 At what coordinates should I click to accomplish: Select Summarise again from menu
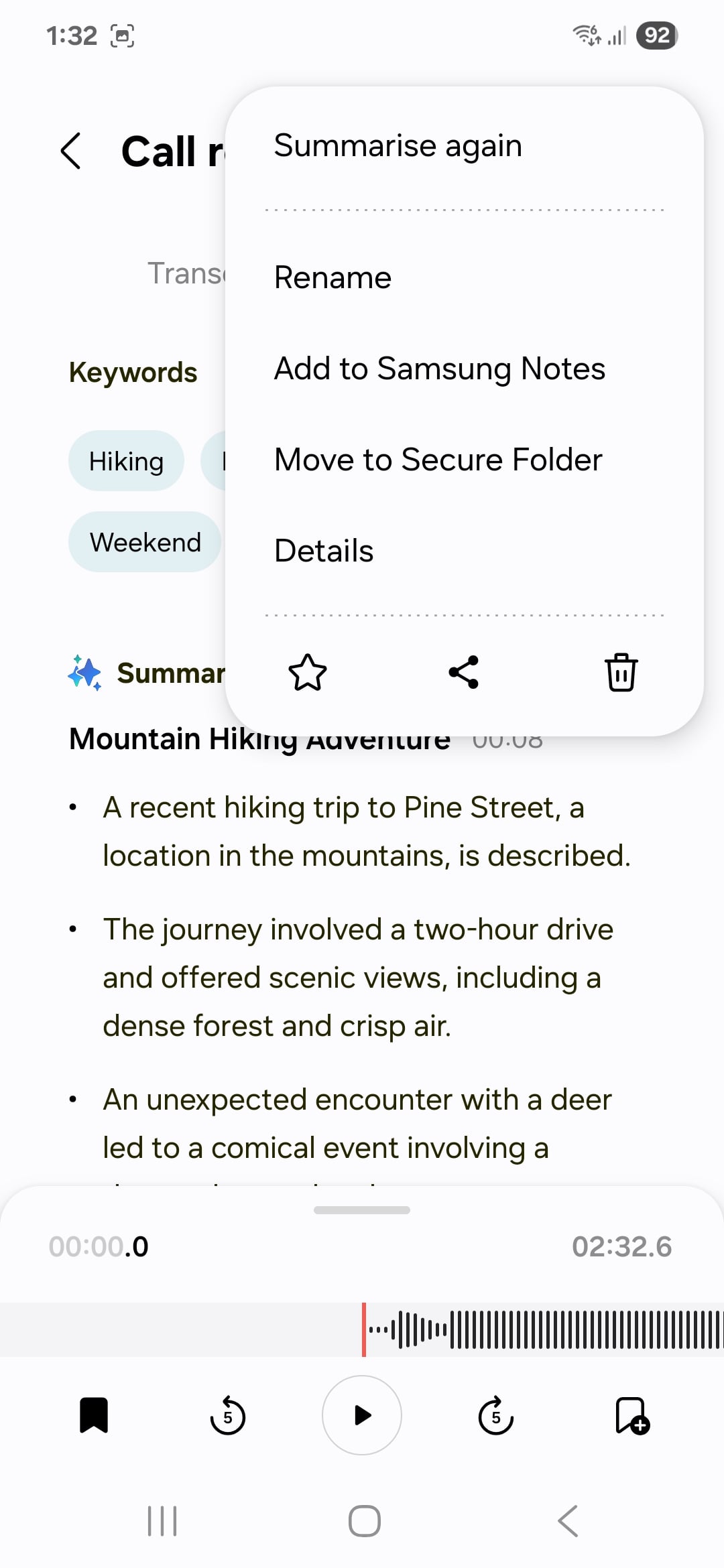398,146
